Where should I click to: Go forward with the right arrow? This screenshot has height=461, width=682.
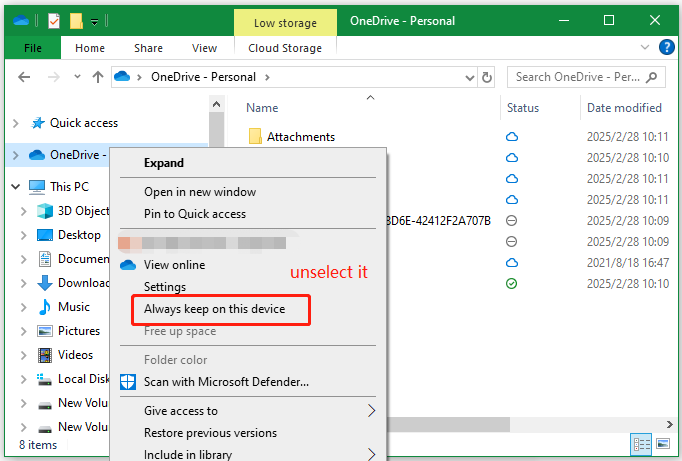coord(53,77)
